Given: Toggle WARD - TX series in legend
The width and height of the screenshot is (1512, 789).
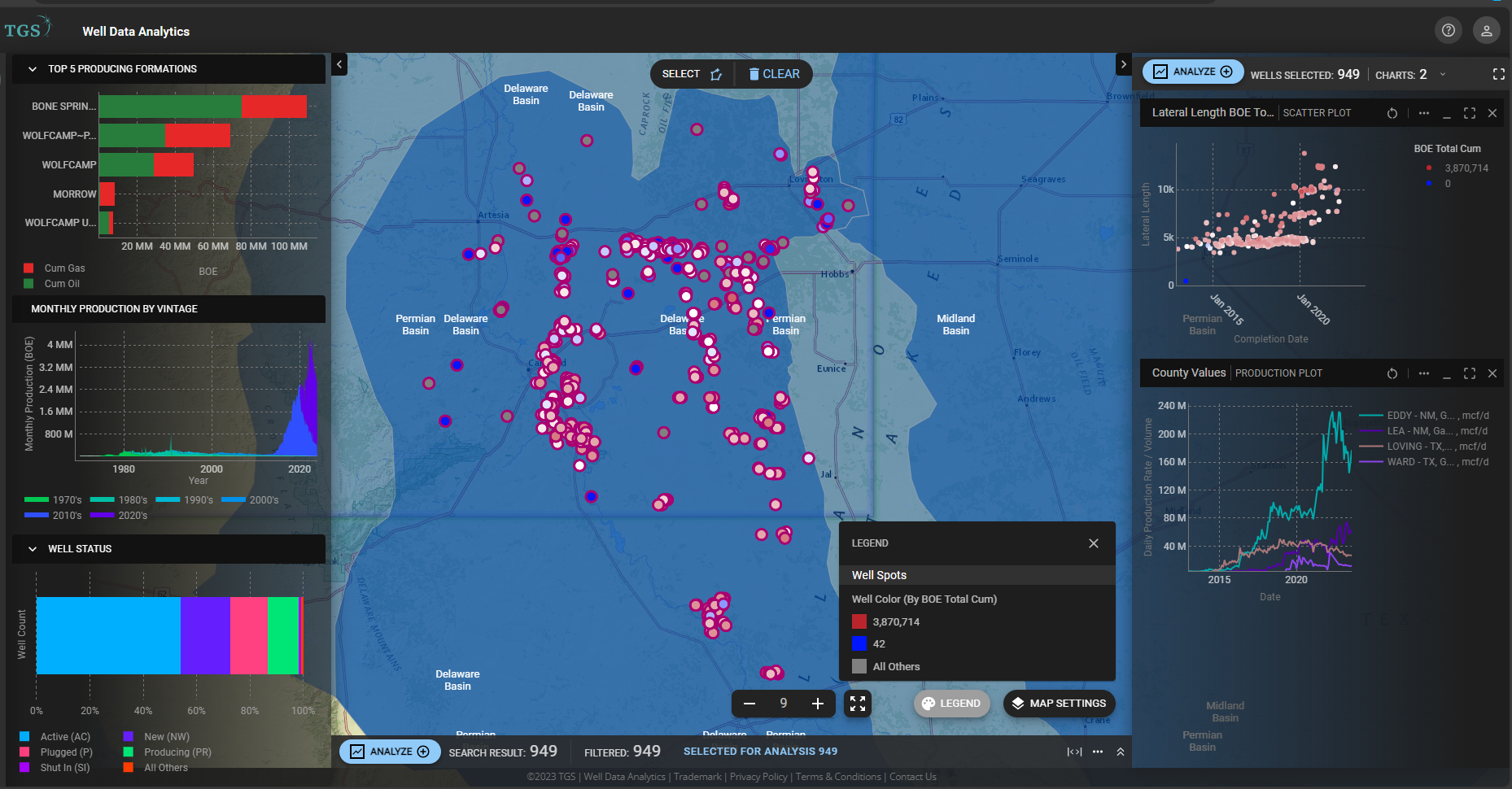Looking at the screenshot, I should point(1424,462).
